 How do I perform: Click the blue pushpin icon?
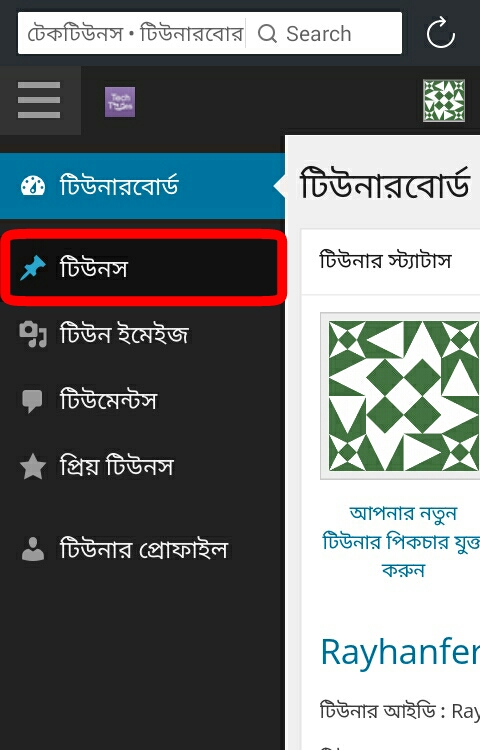[x=33, y=268]
